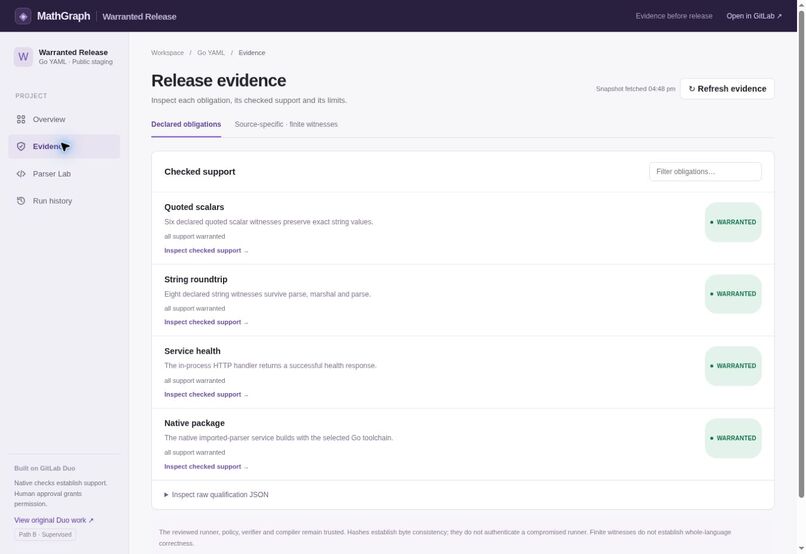This screenshot has height=554, width=806.
Task: Click the refresh arrow icon in Refresh evidence
Action: click(x=692, y=89)
